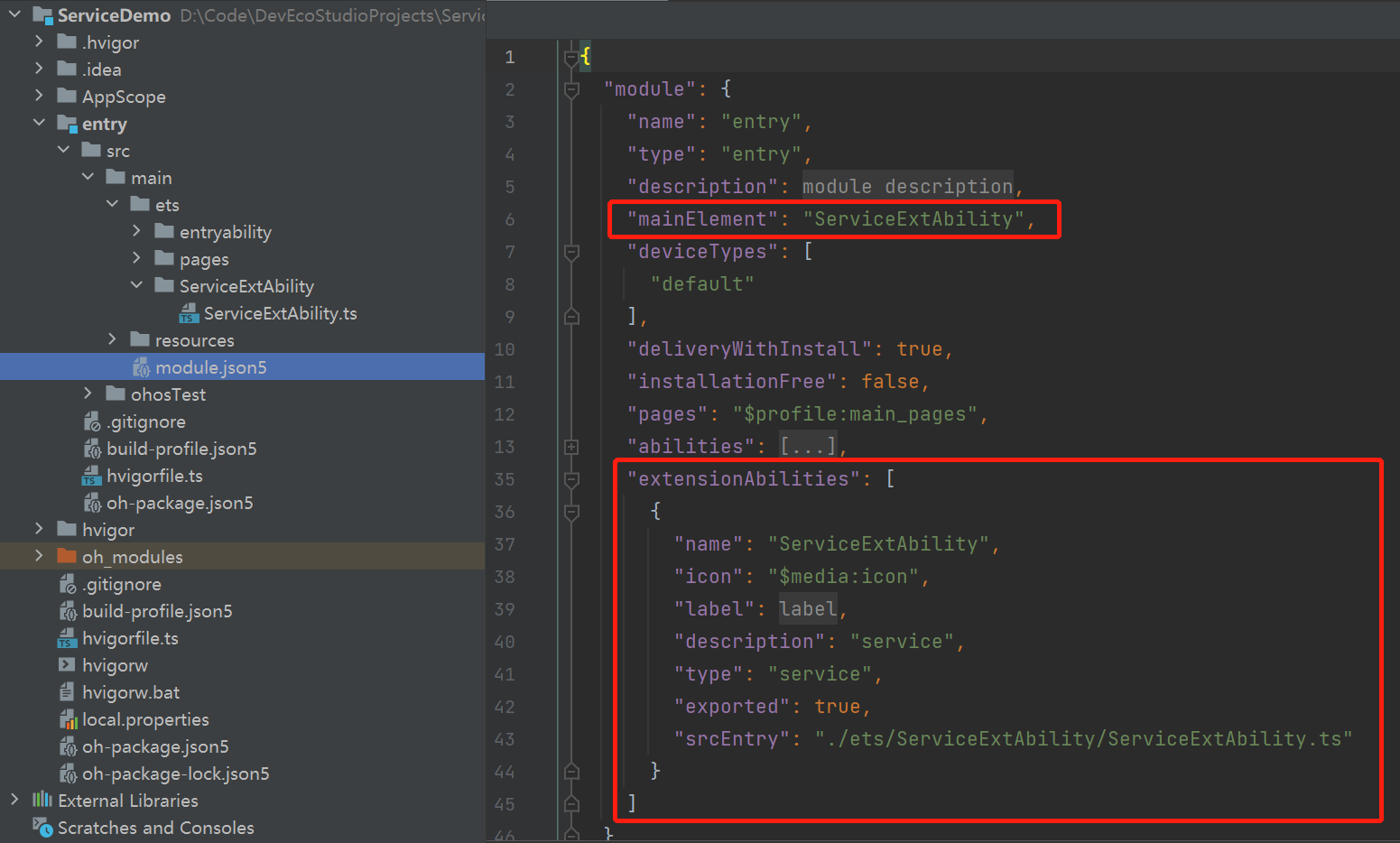Screen dimensions: 1400x843
Task: Unfold the collapsed abilities block on line 13
Action: click(x=570, y=447)
